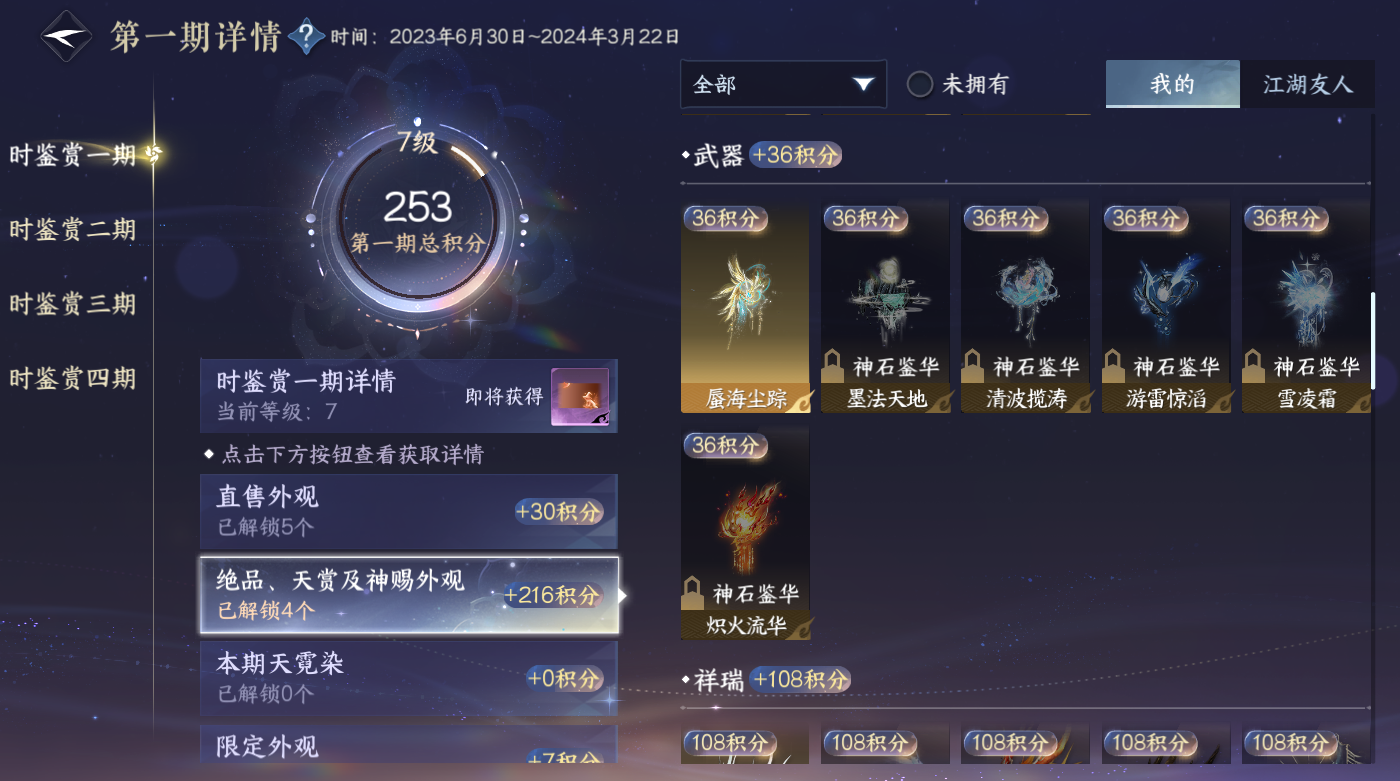Image resolution: width=1400 pixels, height=781 pixels.
Task: Expand the 本期天霓染 row
Action: (409, 678)
